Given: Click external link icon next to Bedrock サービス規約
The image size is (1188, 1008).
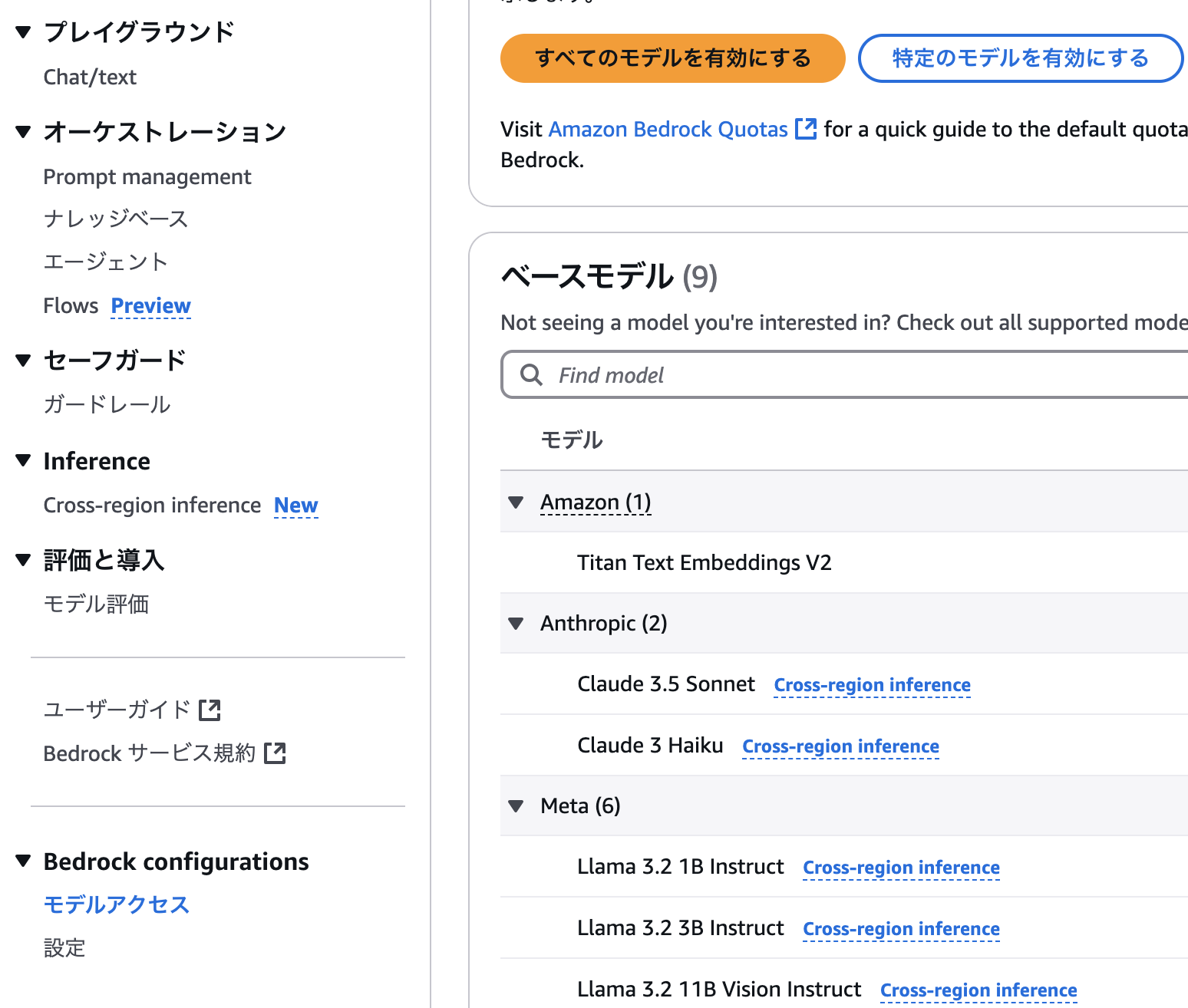Looking at the screenshot, I should pyautogui.click(x=275, y=754).
